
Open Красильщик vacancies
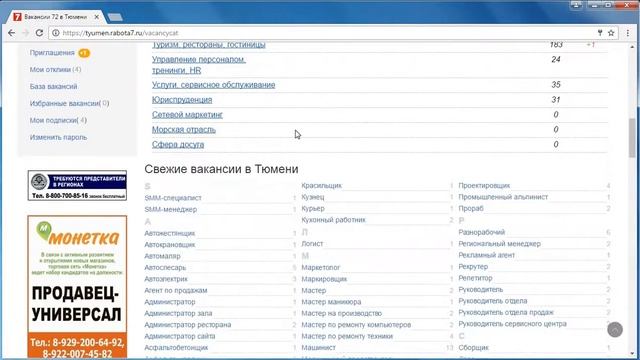click(322, 186)
